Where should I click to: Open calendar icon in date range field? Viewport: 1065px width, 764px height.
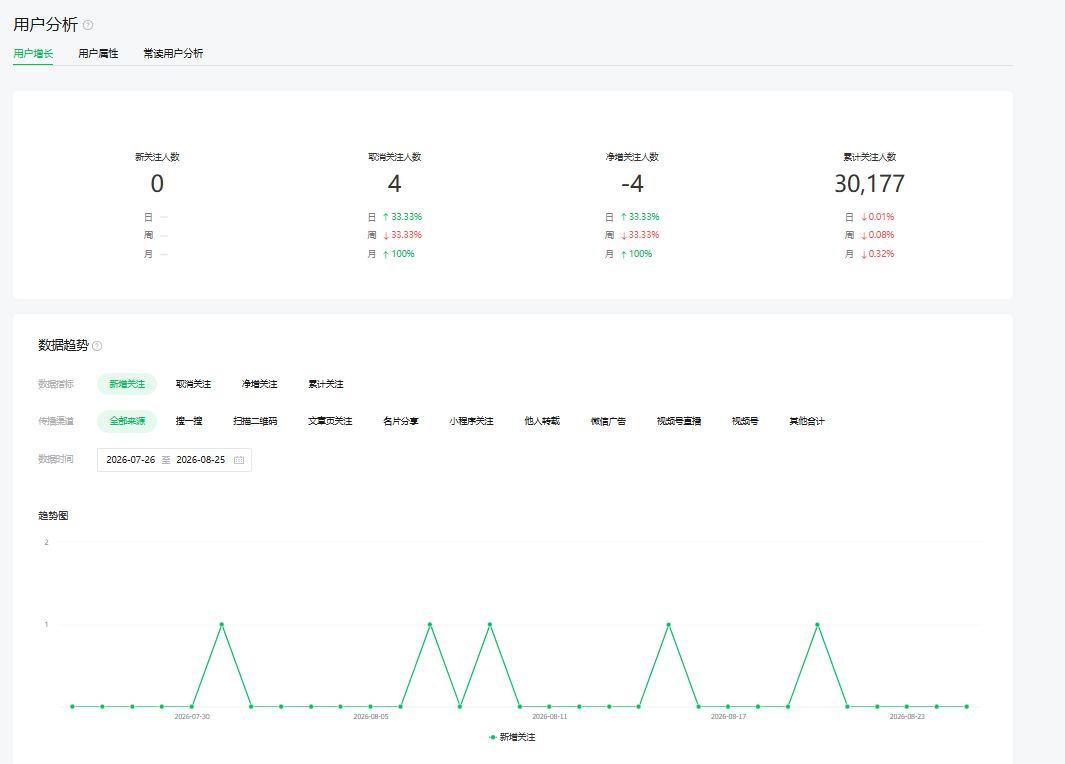(239, 460)
